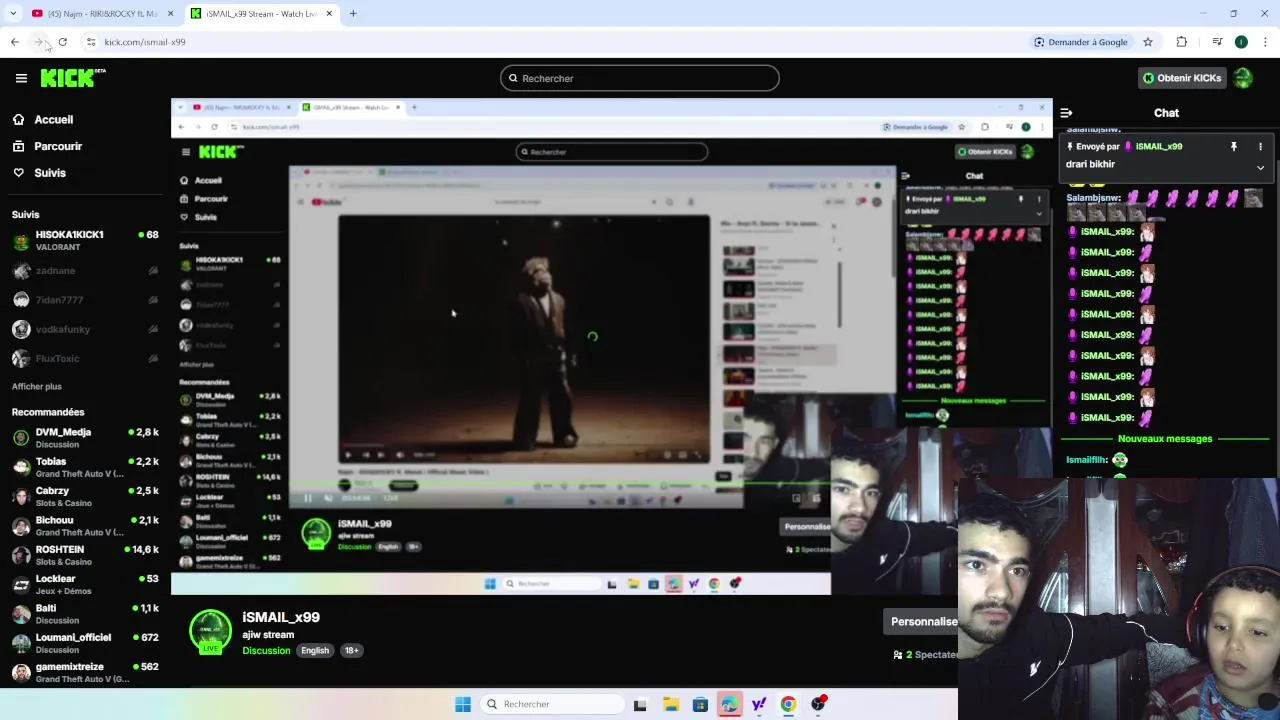The height and width of the screenshot is (720, 1280).
Task: Click the Personnaliser button
Action: [922, 621]
